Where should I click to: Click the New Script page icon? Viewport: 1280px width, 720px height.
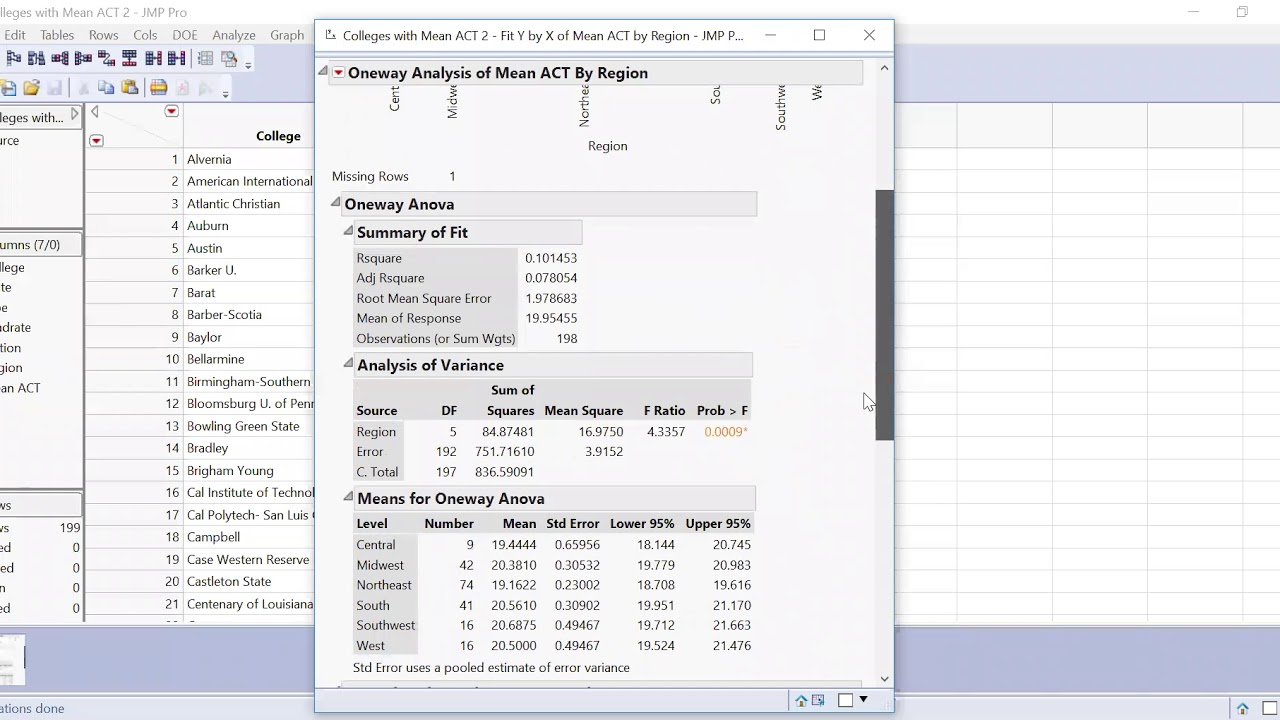(182, 88)
